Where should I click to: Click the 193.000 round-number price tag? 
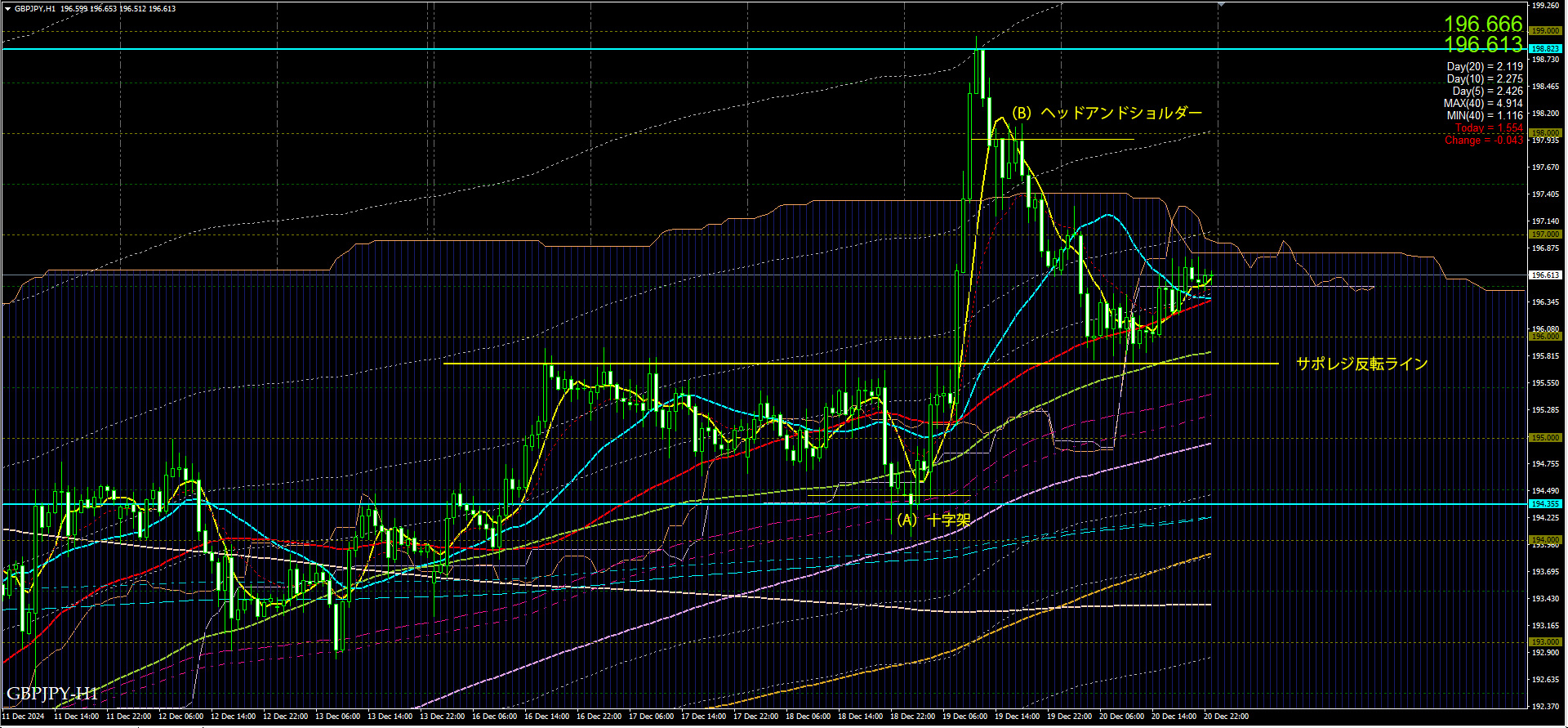tap(1545, 642)
